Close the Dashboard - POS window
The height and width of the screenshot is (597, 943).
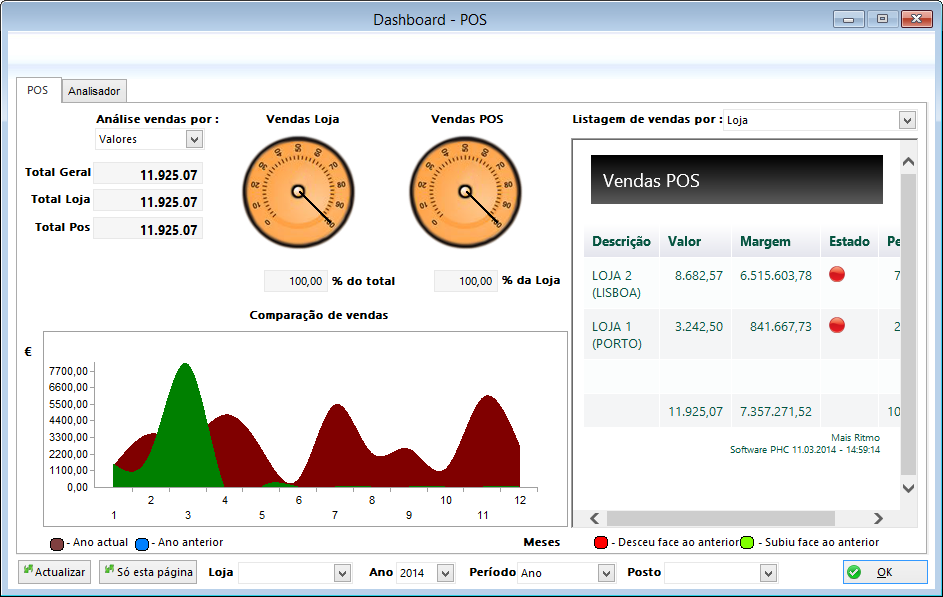point(917,19)
